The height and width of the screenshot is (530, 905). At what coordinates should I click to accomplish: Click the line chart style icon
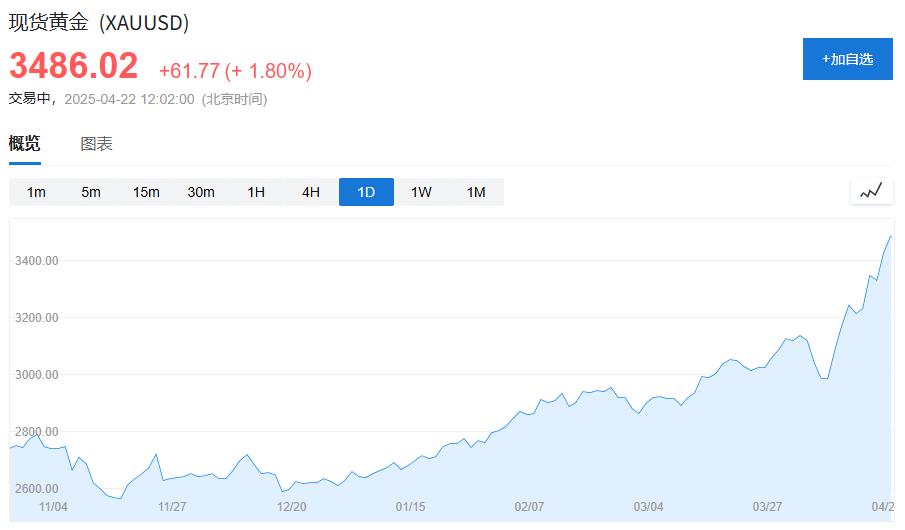871,191
